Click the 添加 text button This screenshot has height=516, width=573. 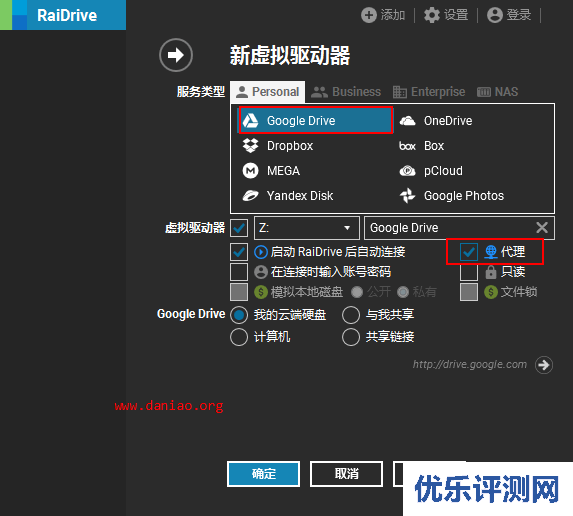pos(393,15)
